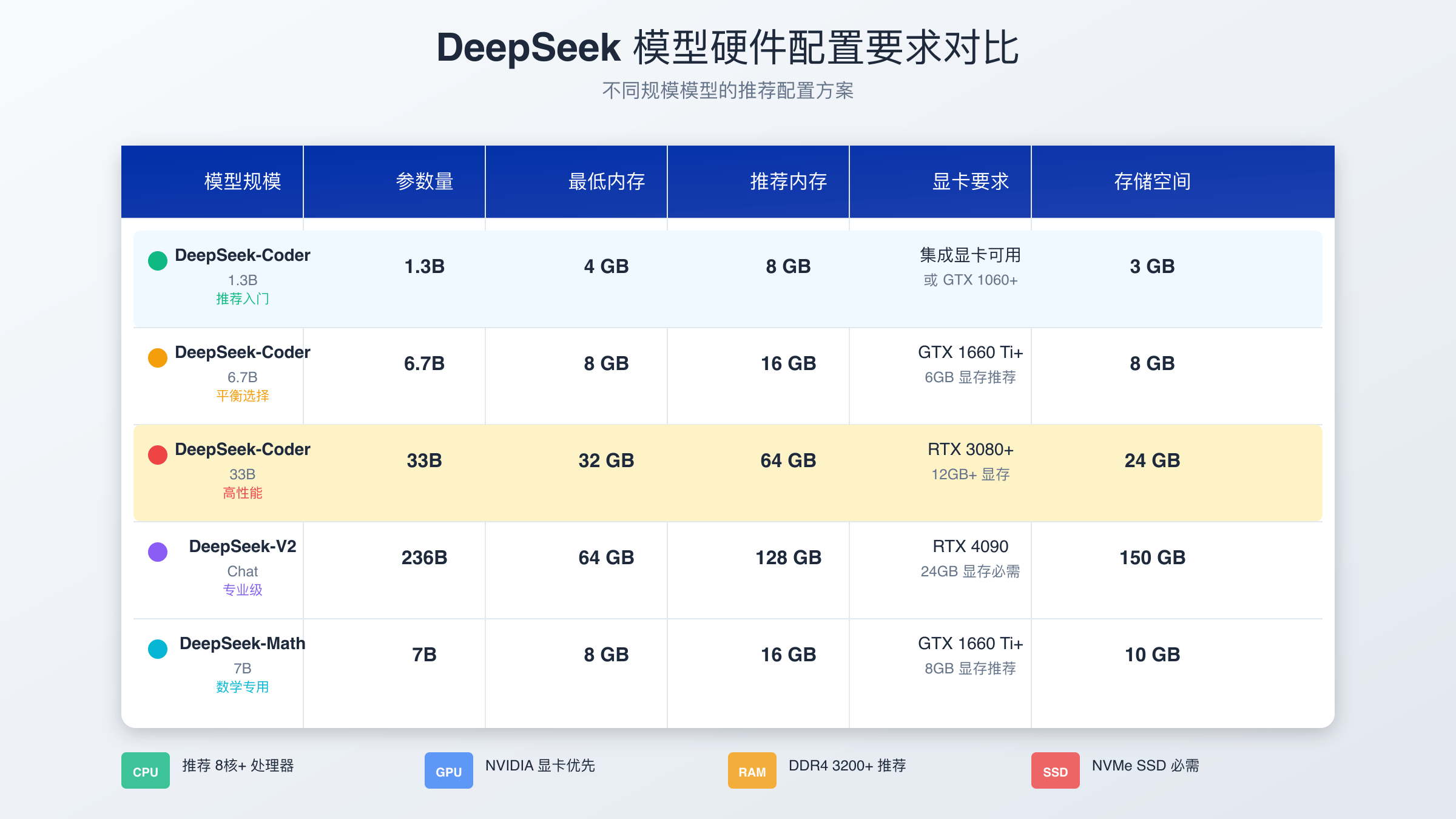Click the 8GB 显存推荐 note
Image resolution: width=1456 pixels, height=819 pixels.
point(971,668)
